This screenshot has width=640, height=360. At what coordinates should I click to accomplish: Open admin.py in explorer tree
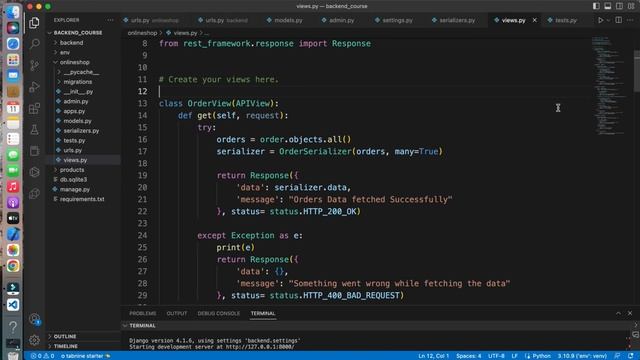[x=76, y=101]
